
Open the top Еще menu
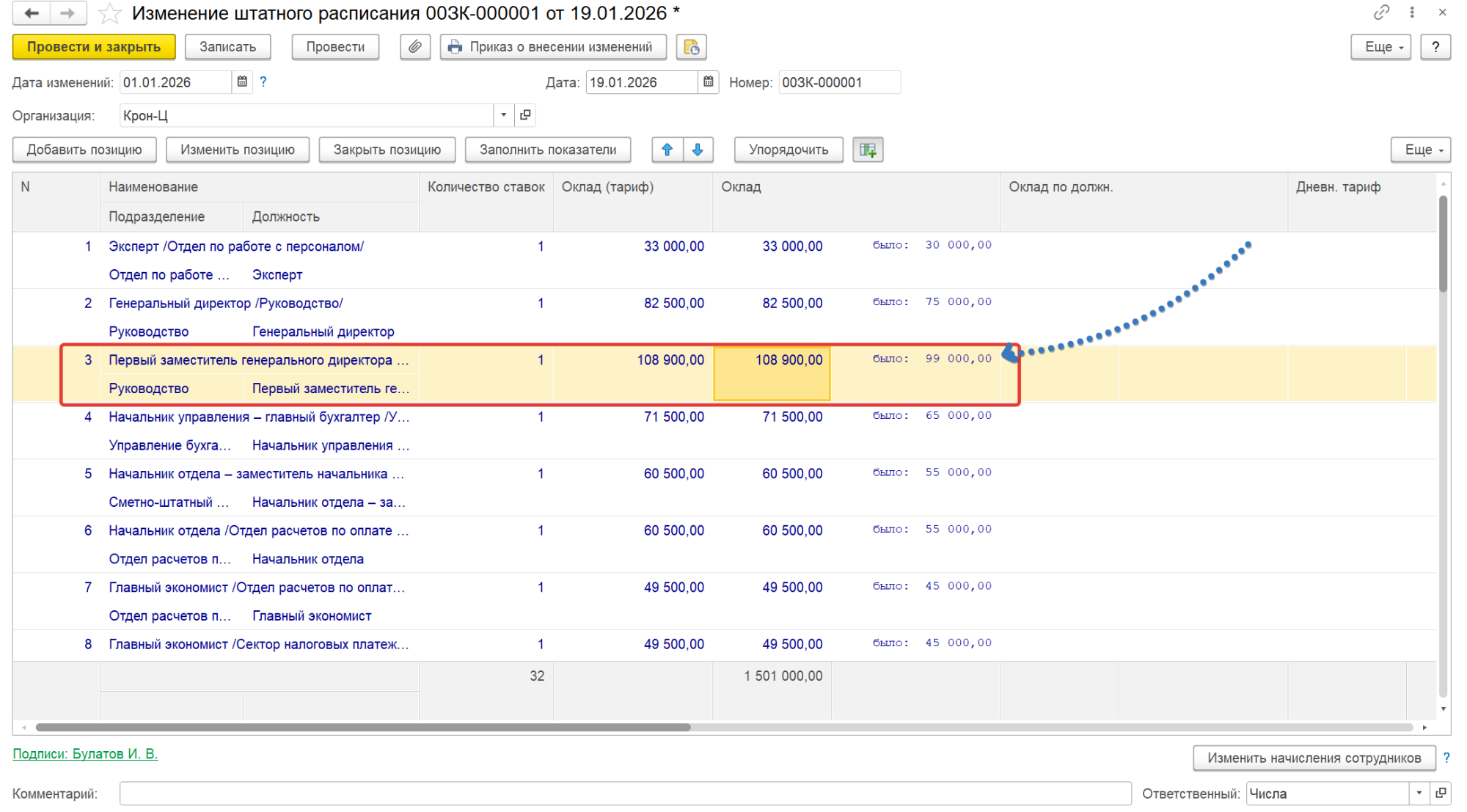[1380, 47]
